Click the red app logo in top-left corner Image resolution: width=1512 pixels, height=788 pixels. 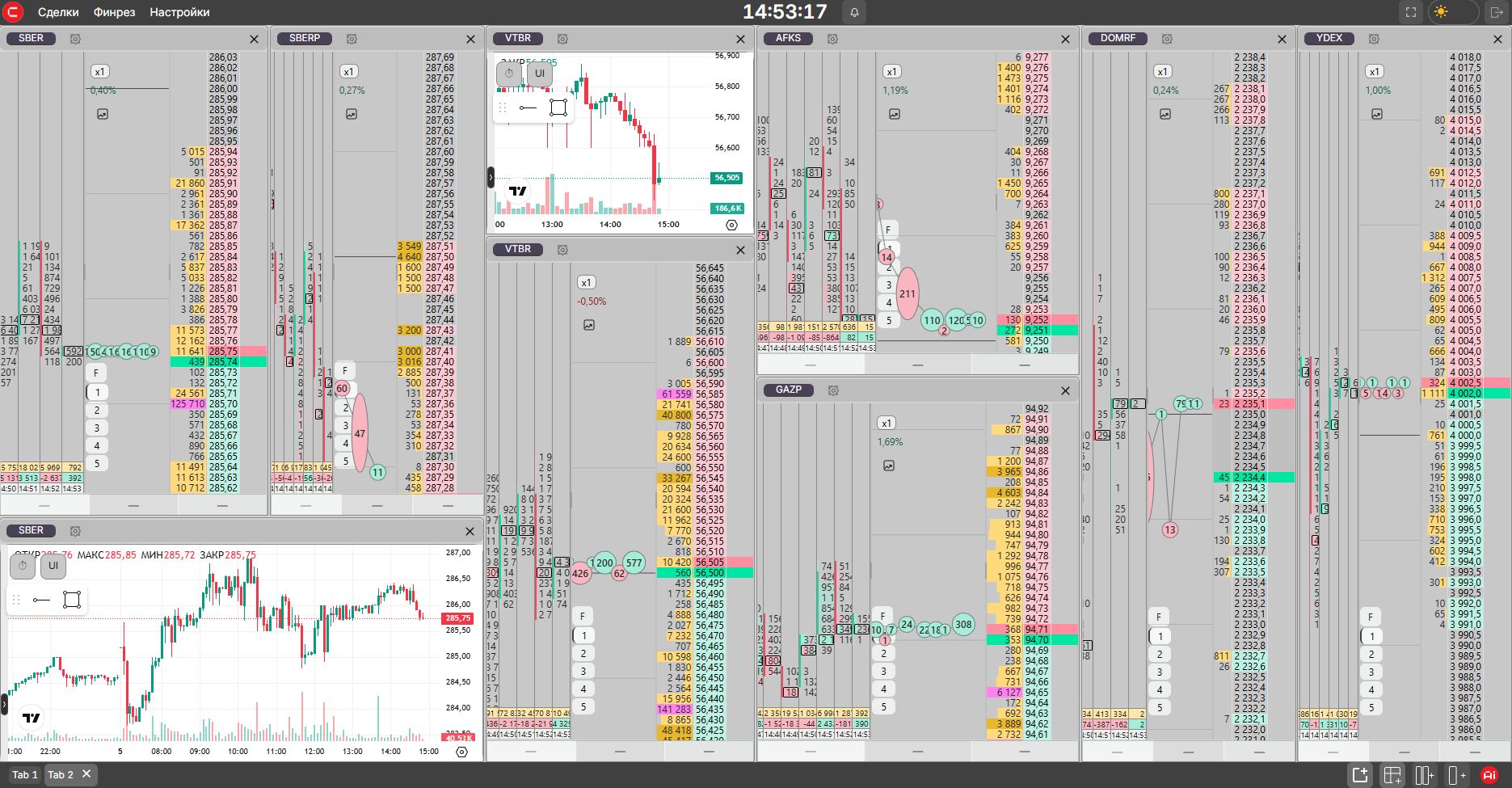click(13, 12)
